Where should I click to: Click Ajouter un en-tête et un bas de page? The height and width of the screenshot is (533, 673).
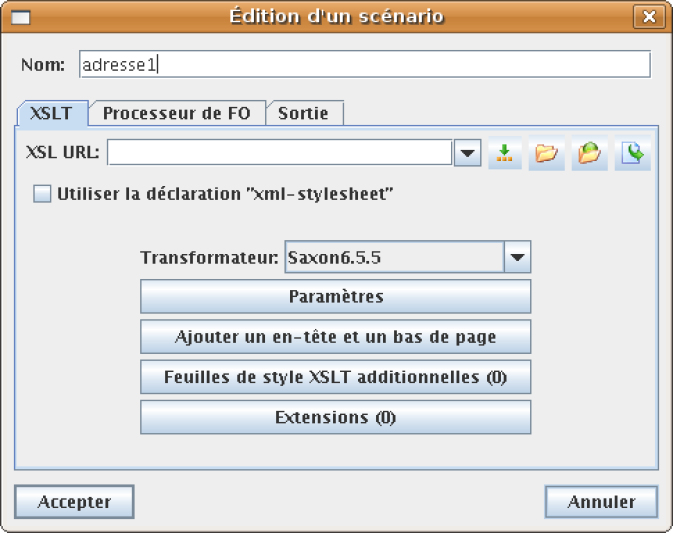click(x=336, y=337)
